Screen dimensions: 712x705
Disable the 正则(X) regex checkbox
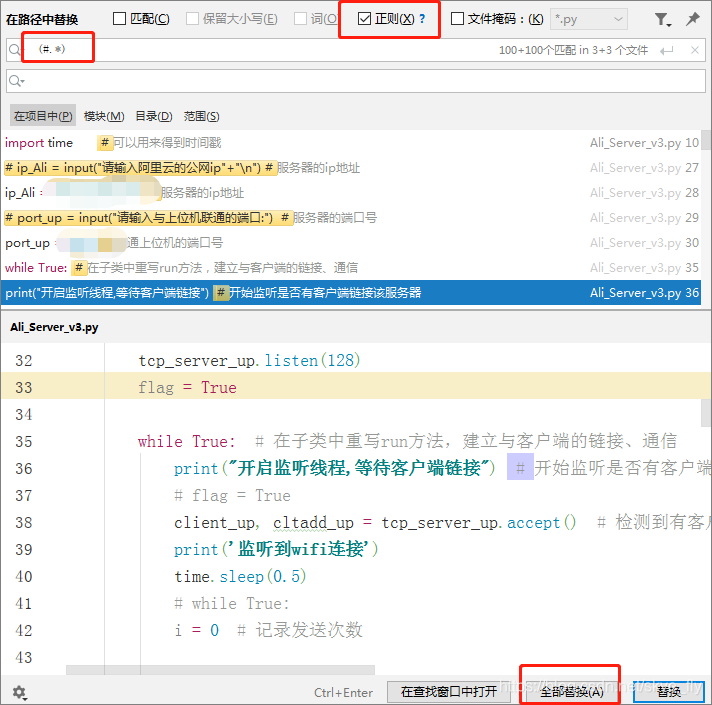[x=364, y=19]
